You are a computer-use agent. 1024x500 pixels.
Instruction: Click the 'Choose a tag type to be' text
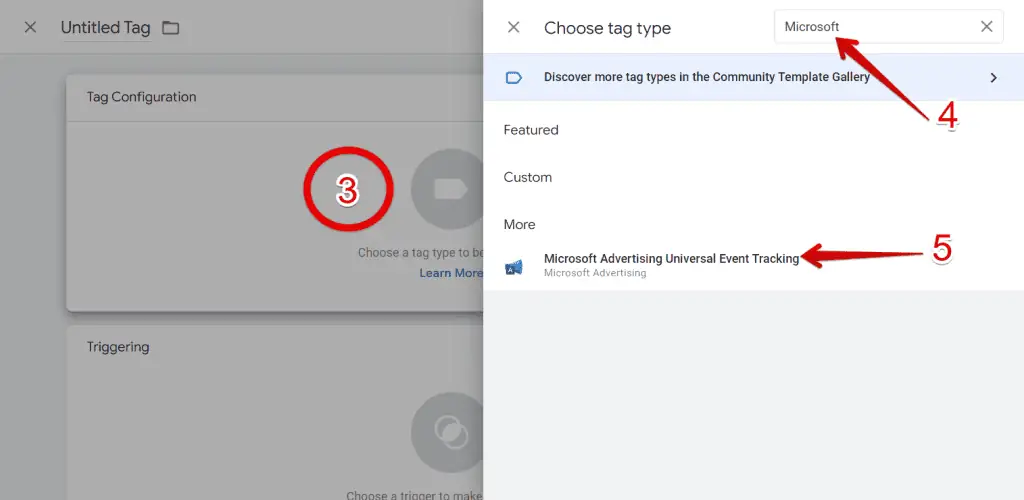tap(421, 253)
